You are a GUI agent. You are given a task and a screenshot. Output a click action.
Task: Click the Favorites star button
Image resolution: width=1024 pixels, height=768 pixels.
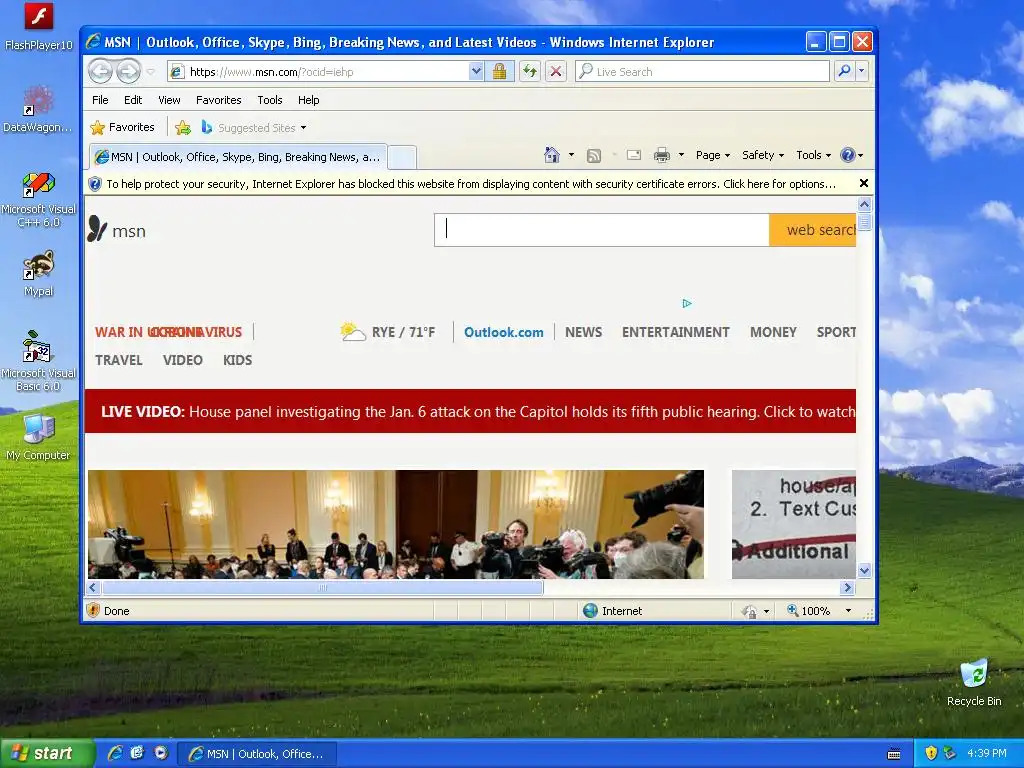(123, 127)
